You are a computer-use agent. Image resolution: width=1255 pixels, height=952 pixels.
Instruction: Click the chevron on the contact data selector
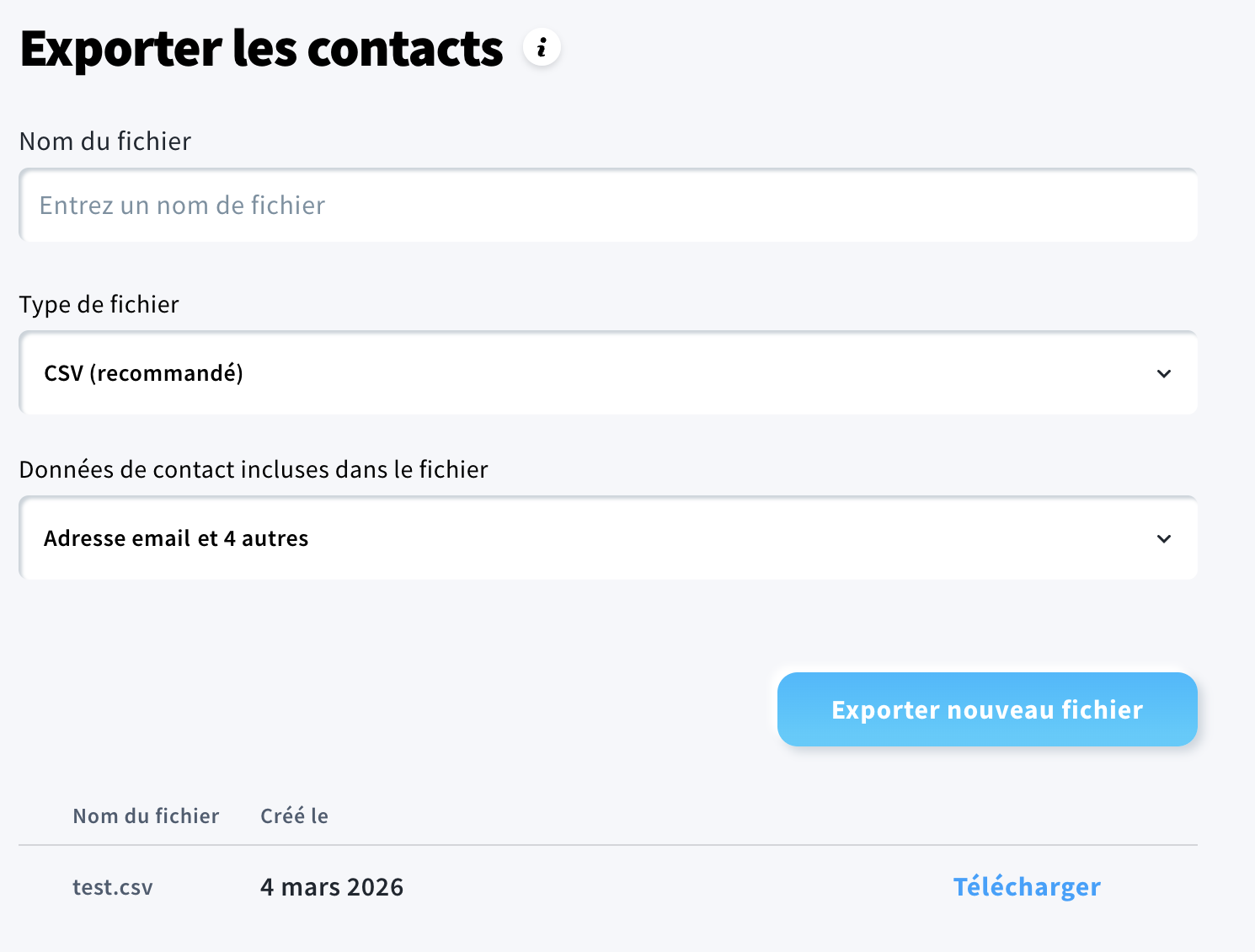tap(1165, 538)
